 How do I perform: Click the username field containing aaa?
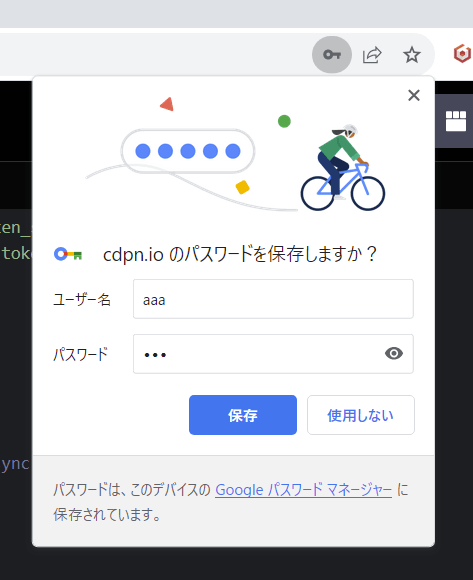click(x=273, y=299)
